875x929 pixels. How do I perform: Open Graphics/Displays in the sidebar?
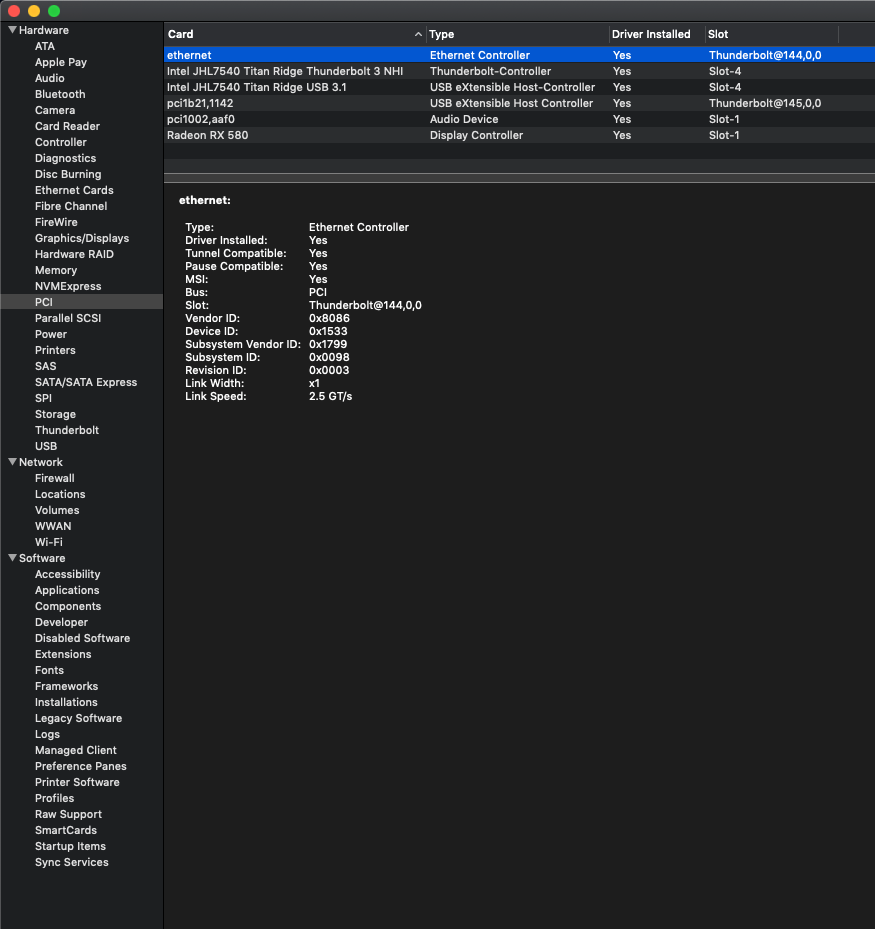click(82, 238)
